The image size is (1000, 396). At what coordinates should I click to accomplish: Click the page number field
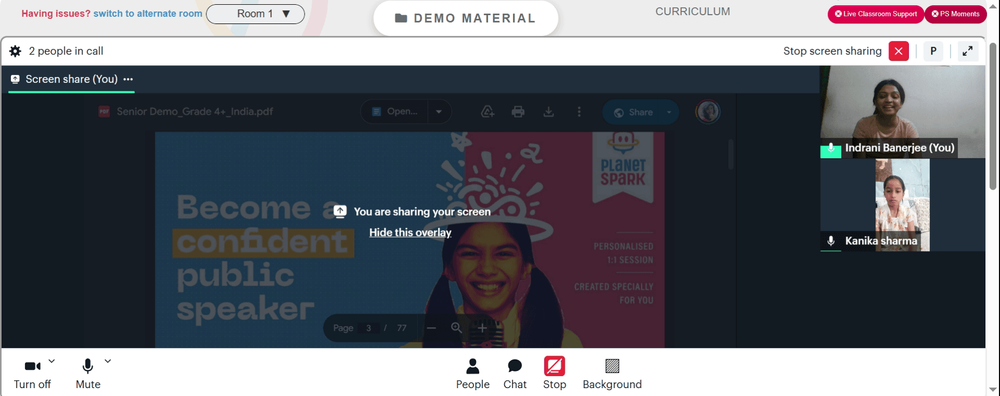tap(368, 328)
